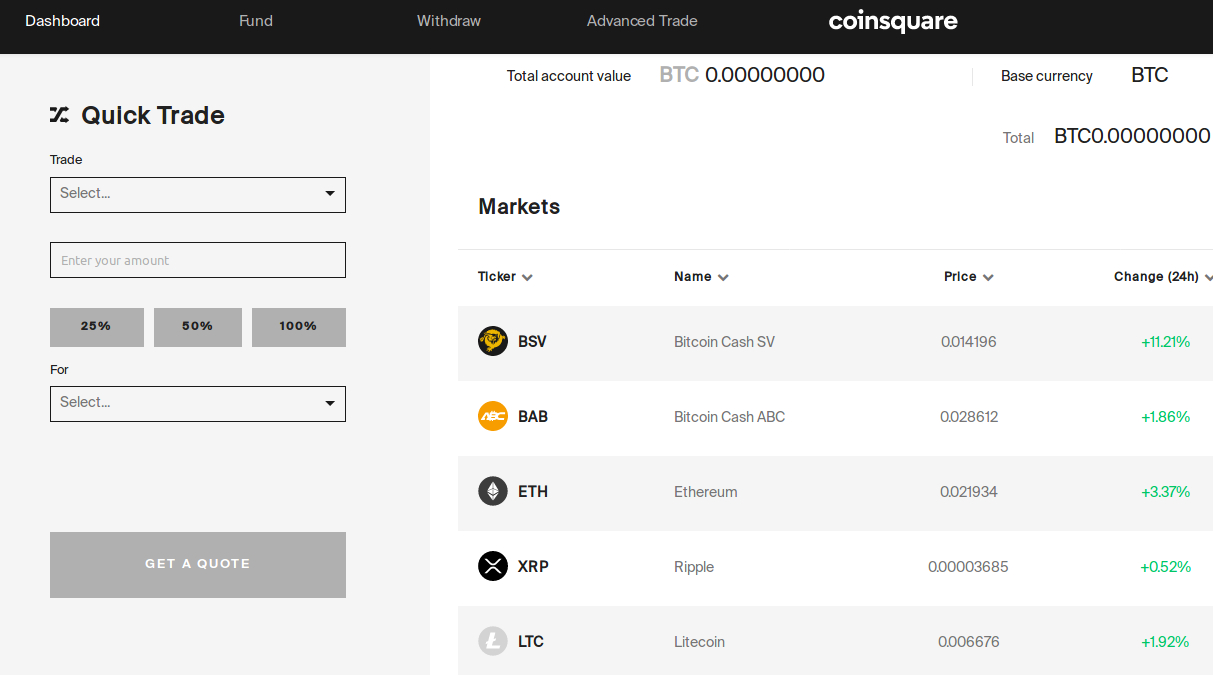Open the Trade currency dropdown
1213x675 pixels.
pos(198,194)
